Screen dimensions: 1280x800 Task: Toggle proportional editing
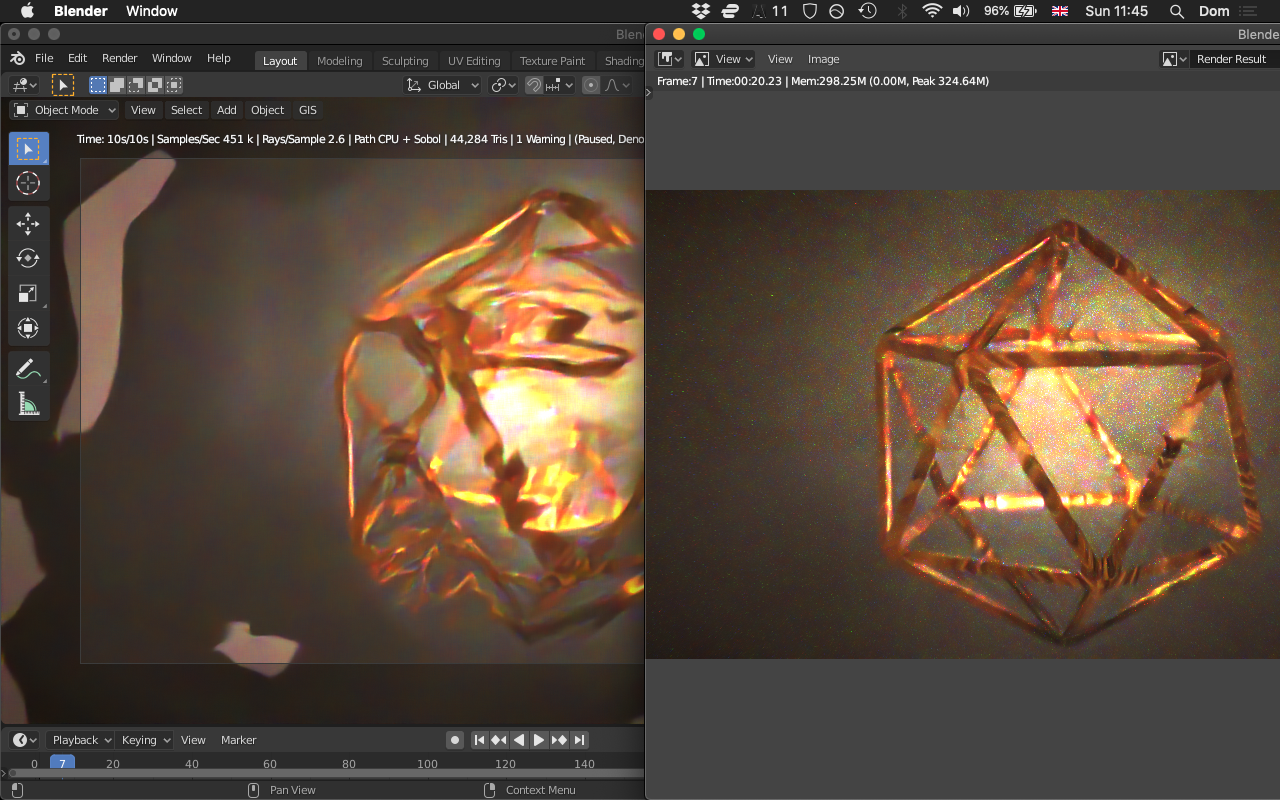591,85
